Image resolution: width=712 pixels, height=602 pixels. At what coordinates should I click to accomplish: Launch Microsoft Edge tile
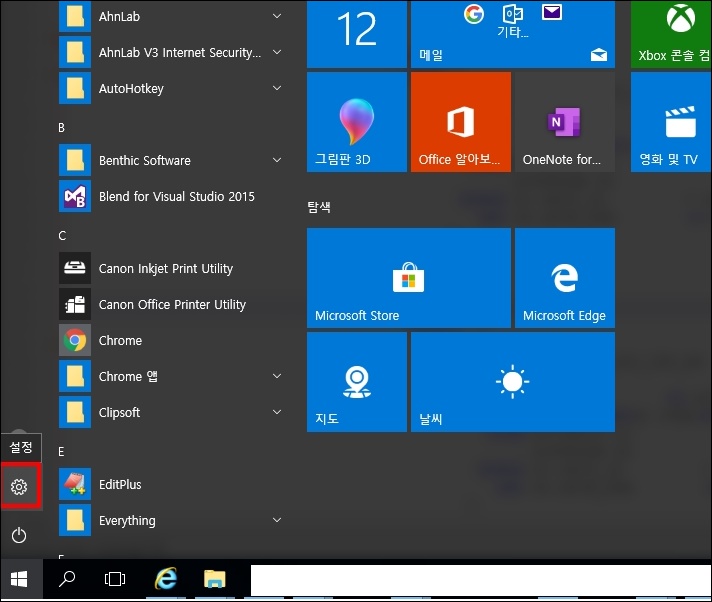tap(565, 278)
